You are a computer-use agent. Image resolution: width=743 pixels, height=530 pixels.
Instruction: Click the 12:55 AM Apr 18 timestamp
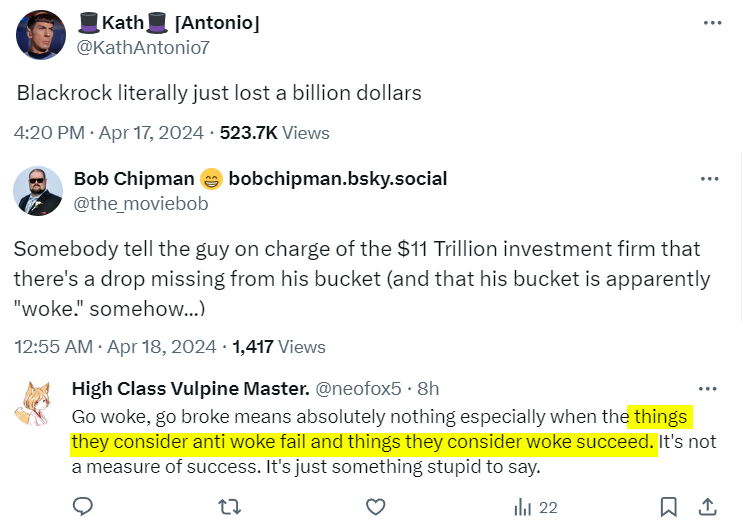coord(114,347)
